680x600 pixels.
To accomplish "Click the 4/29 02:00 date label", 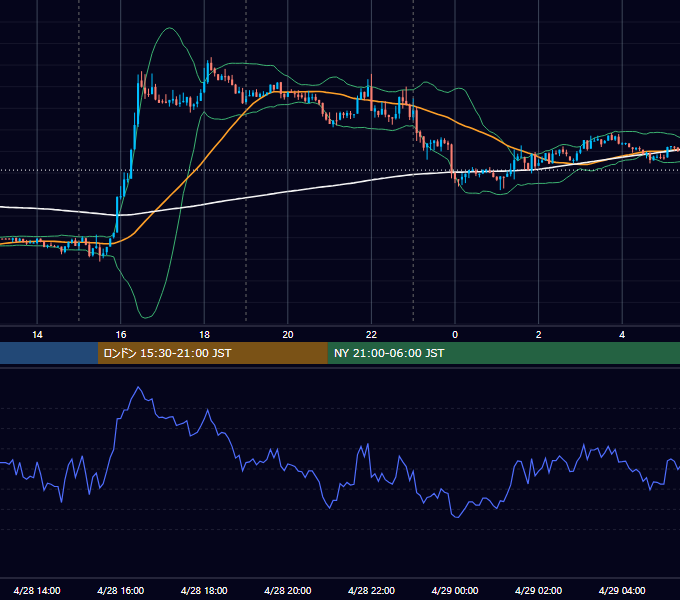I will (538, 590).
